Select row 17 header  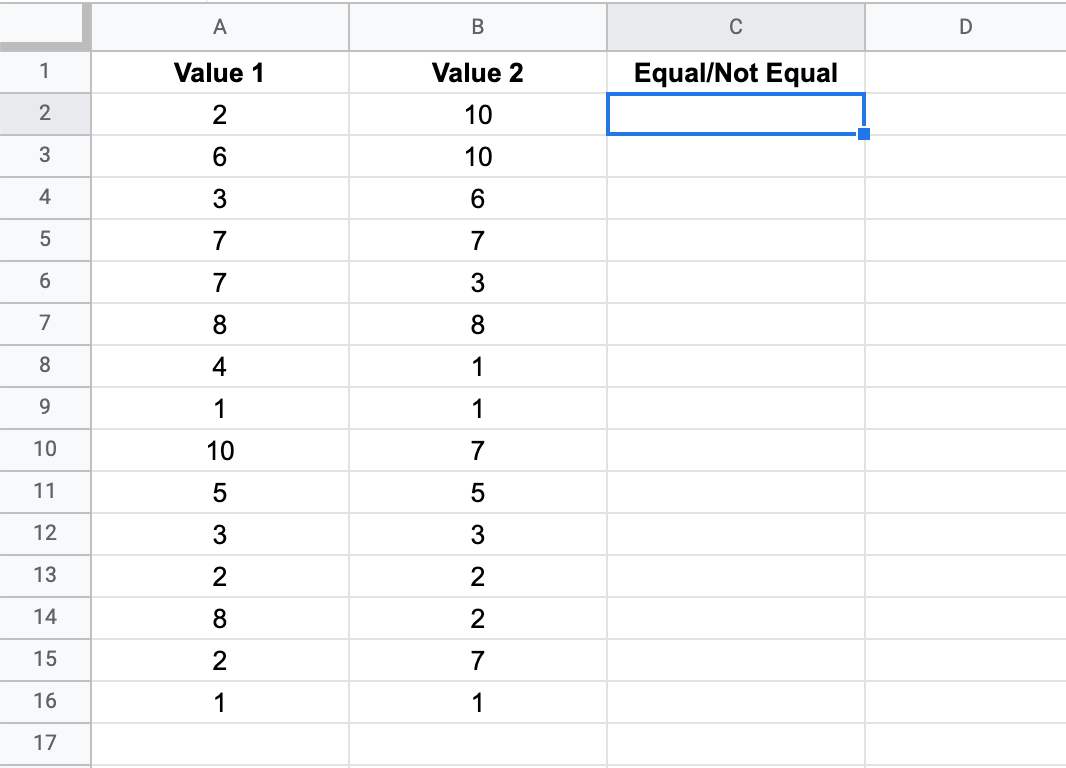click(45, 744)
